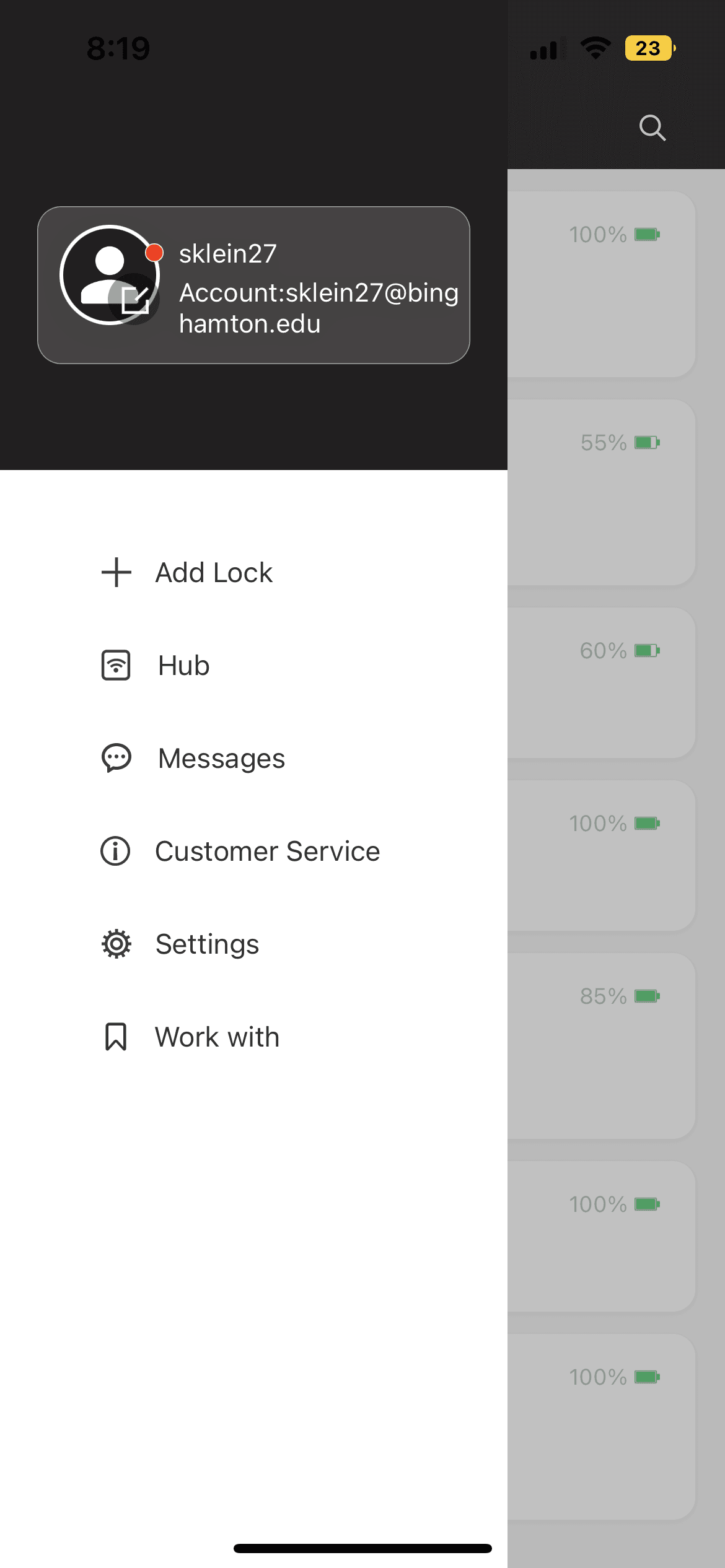Tap the Settings gear icon

coord(116,944)
